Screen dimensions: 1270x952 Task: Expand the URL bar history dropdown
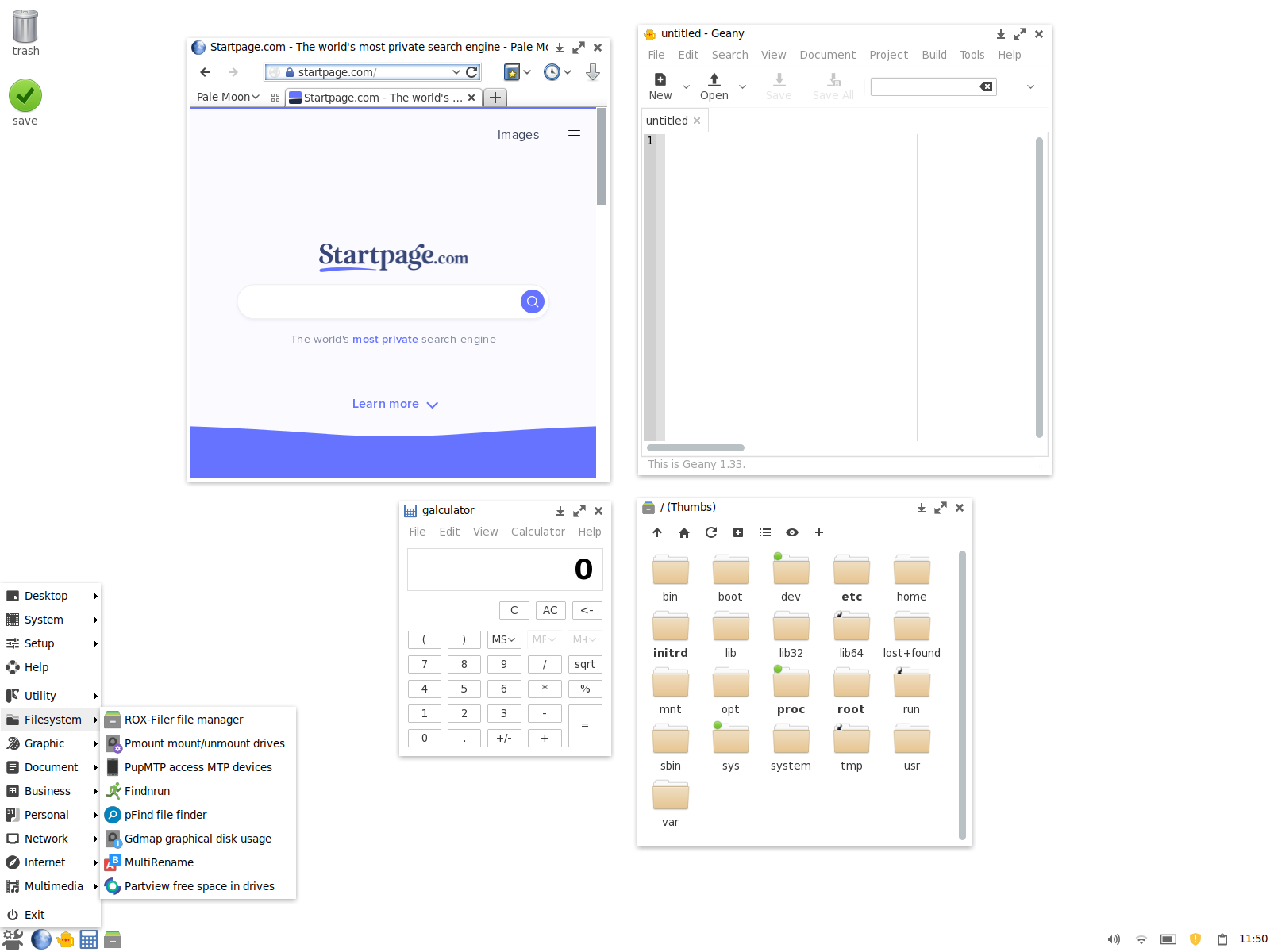(x=456, y=72)
